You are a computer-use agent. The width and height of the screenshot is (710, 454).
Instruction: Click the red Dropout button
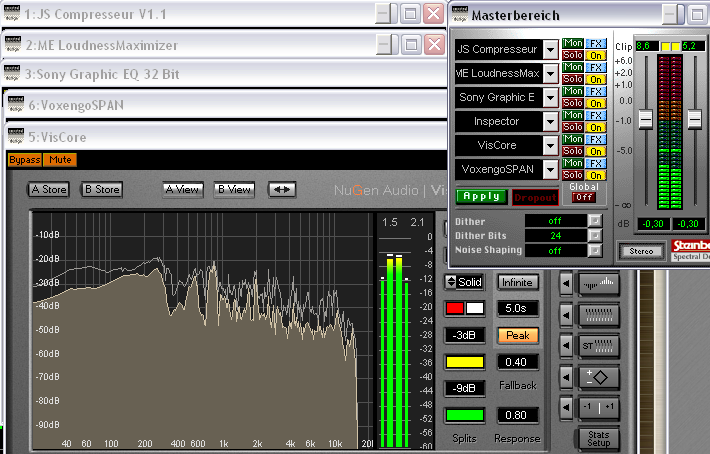pos(535,197)
